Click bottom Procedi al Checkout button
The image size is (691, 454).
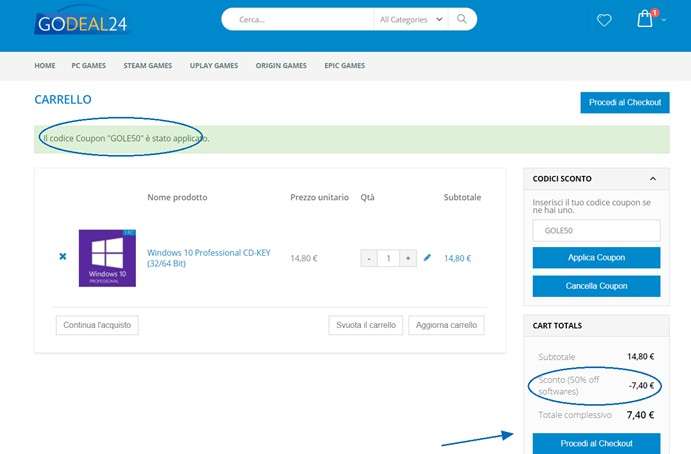click(596, 443)
